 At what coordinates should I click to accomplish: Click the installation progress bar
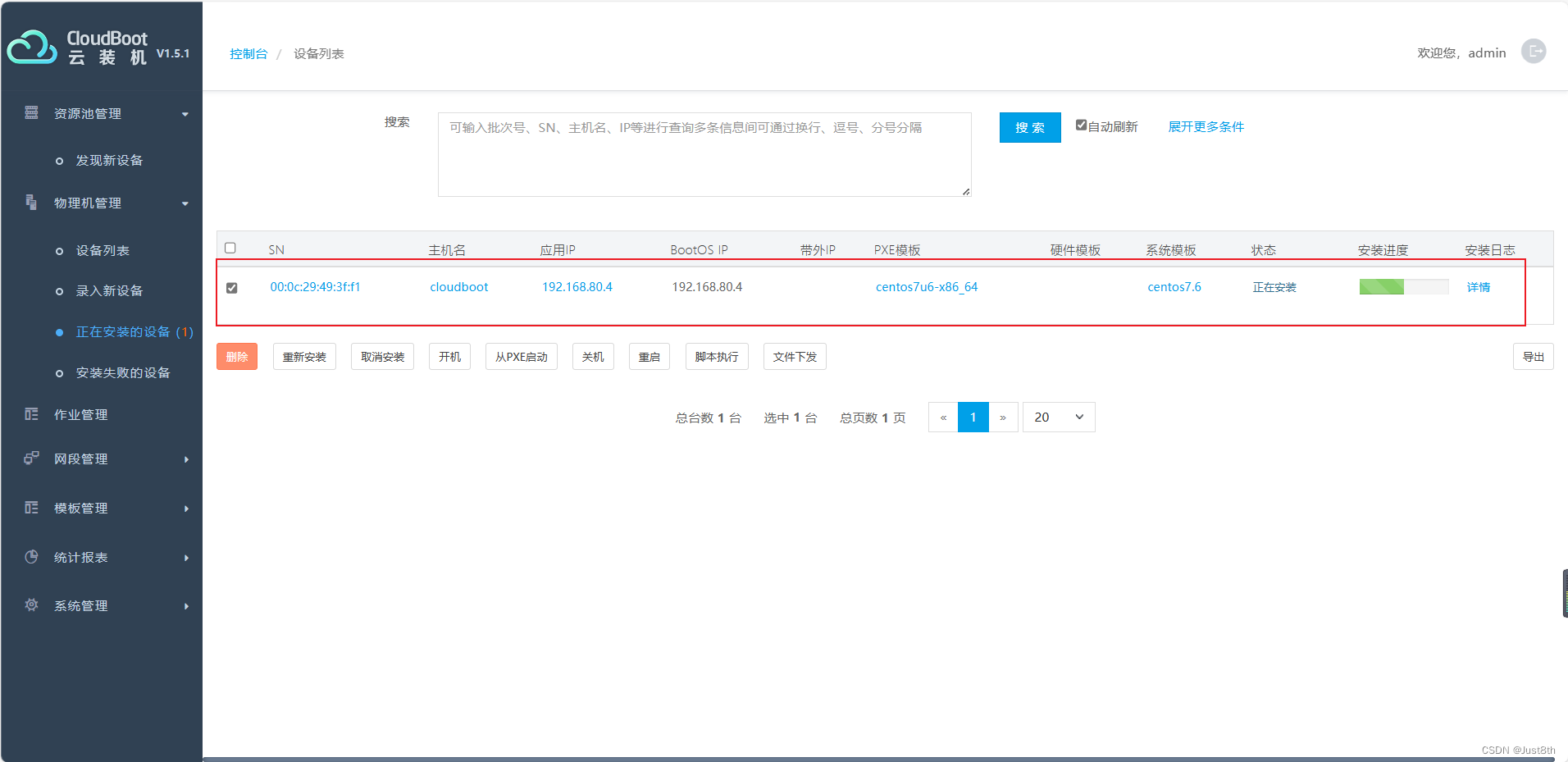tap(1403, 286)
